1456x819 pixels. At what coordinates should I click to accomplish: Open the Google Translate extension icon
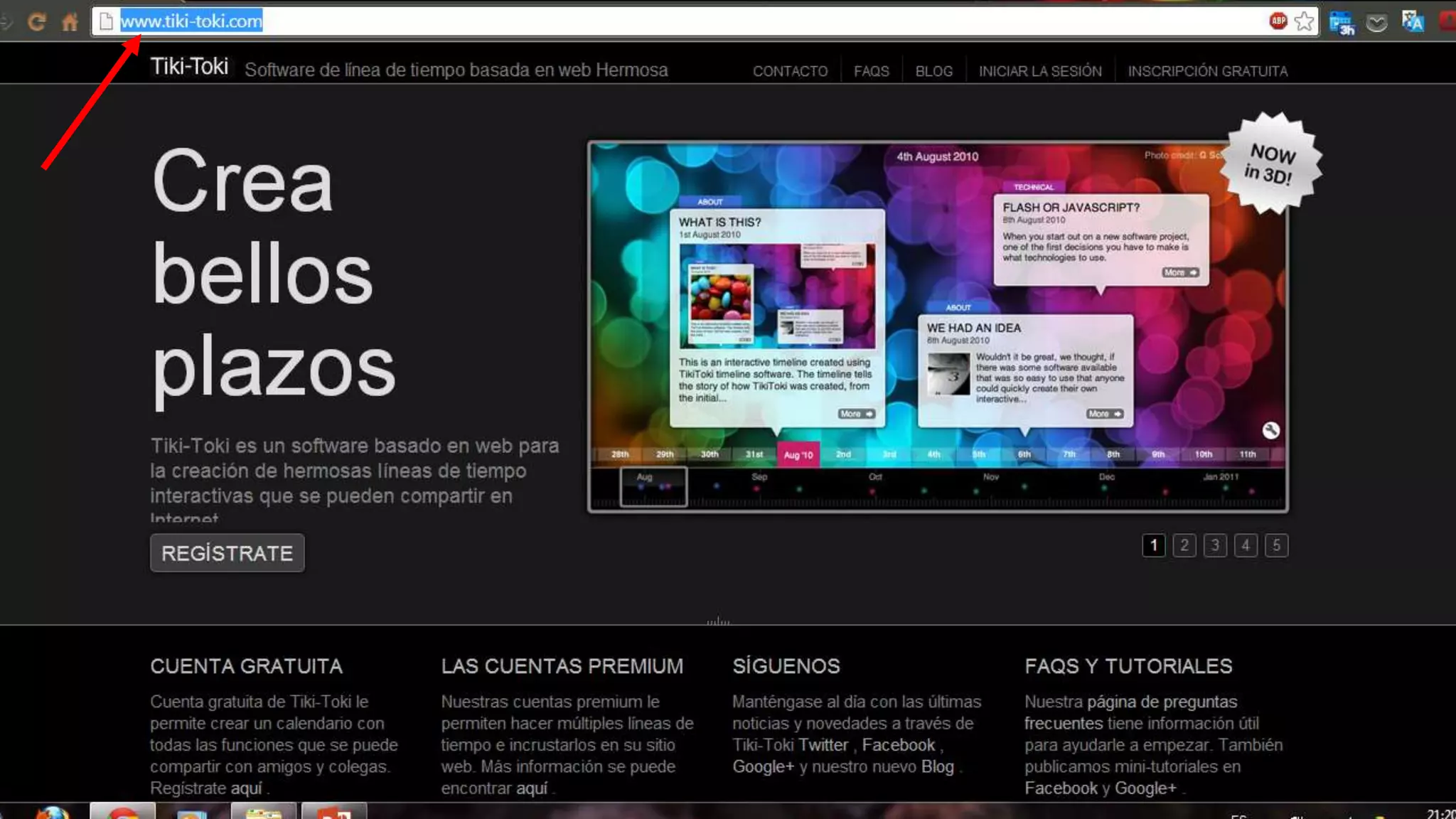(x=1413, y=22)
